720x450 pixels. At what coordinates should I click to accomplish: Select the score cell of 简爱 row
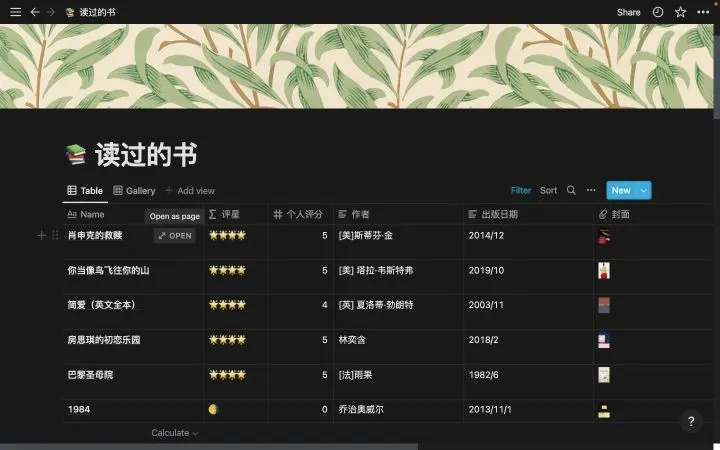[301, 312]
